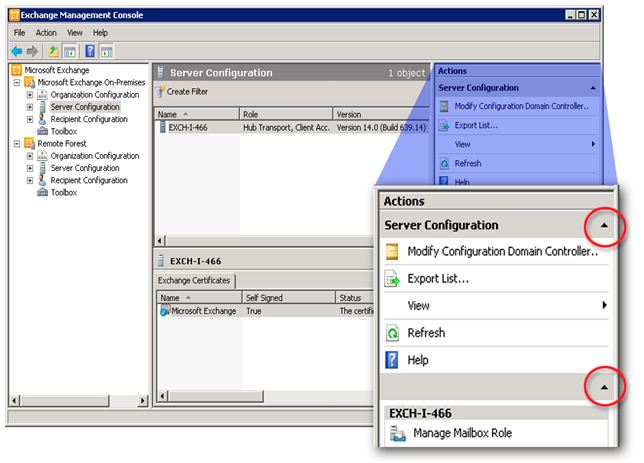
Task: Collapse the EXCH-I-466 section arrow in enlarged Actions
Action: [x=604, y=387]
